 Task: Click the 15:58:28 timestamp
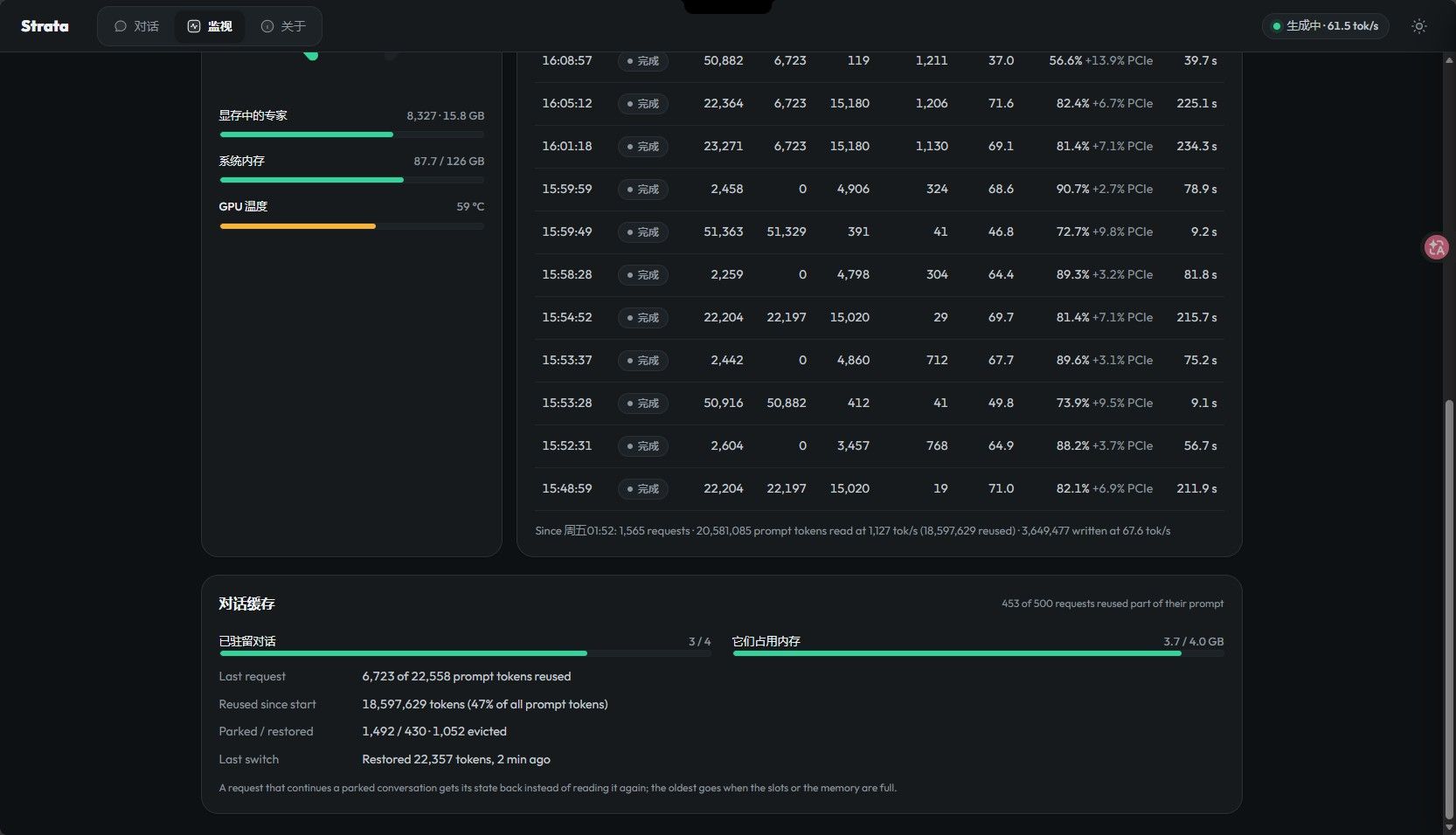click(x=566, y=274)
